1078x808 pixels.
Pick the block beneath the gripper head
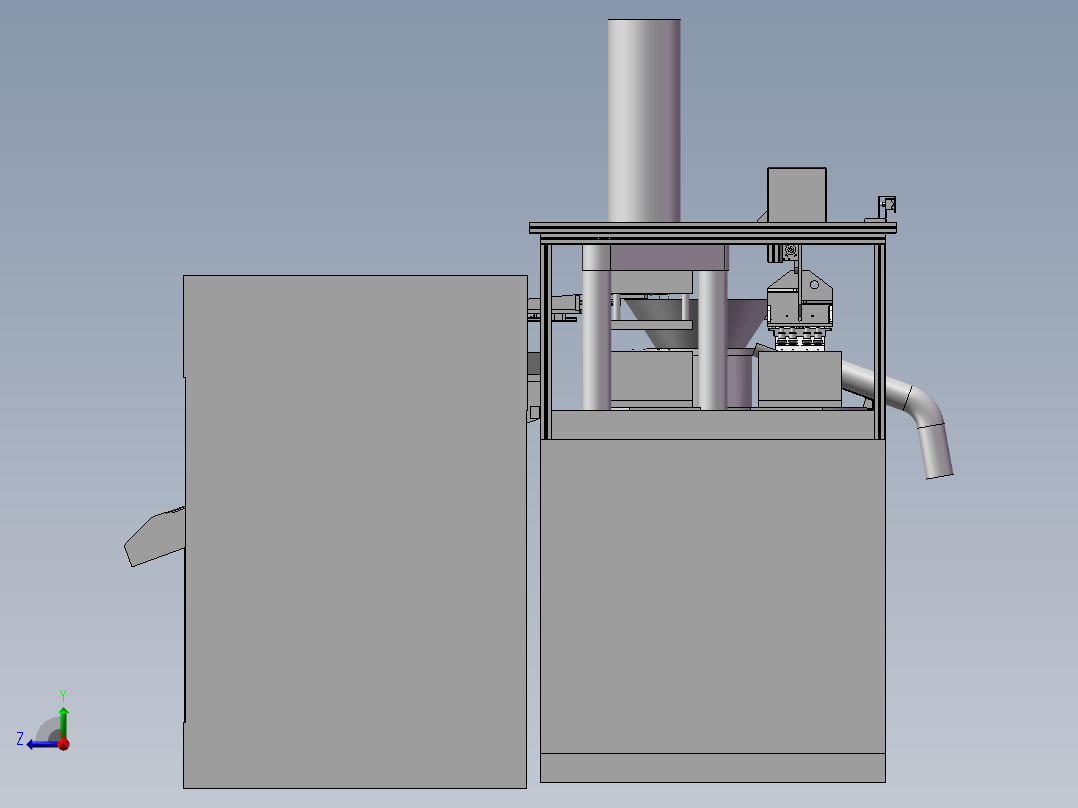(800, 378)
